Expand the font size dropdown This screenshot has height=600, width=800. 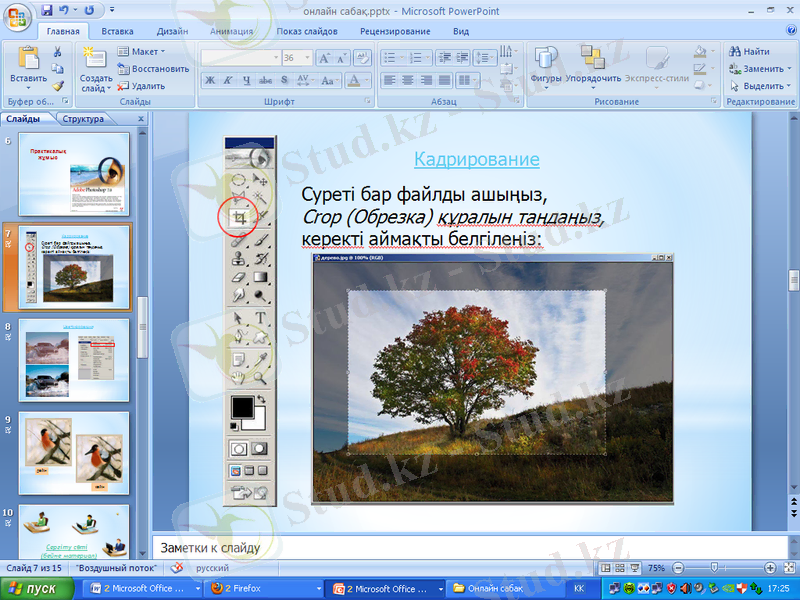tap(306, 59)
